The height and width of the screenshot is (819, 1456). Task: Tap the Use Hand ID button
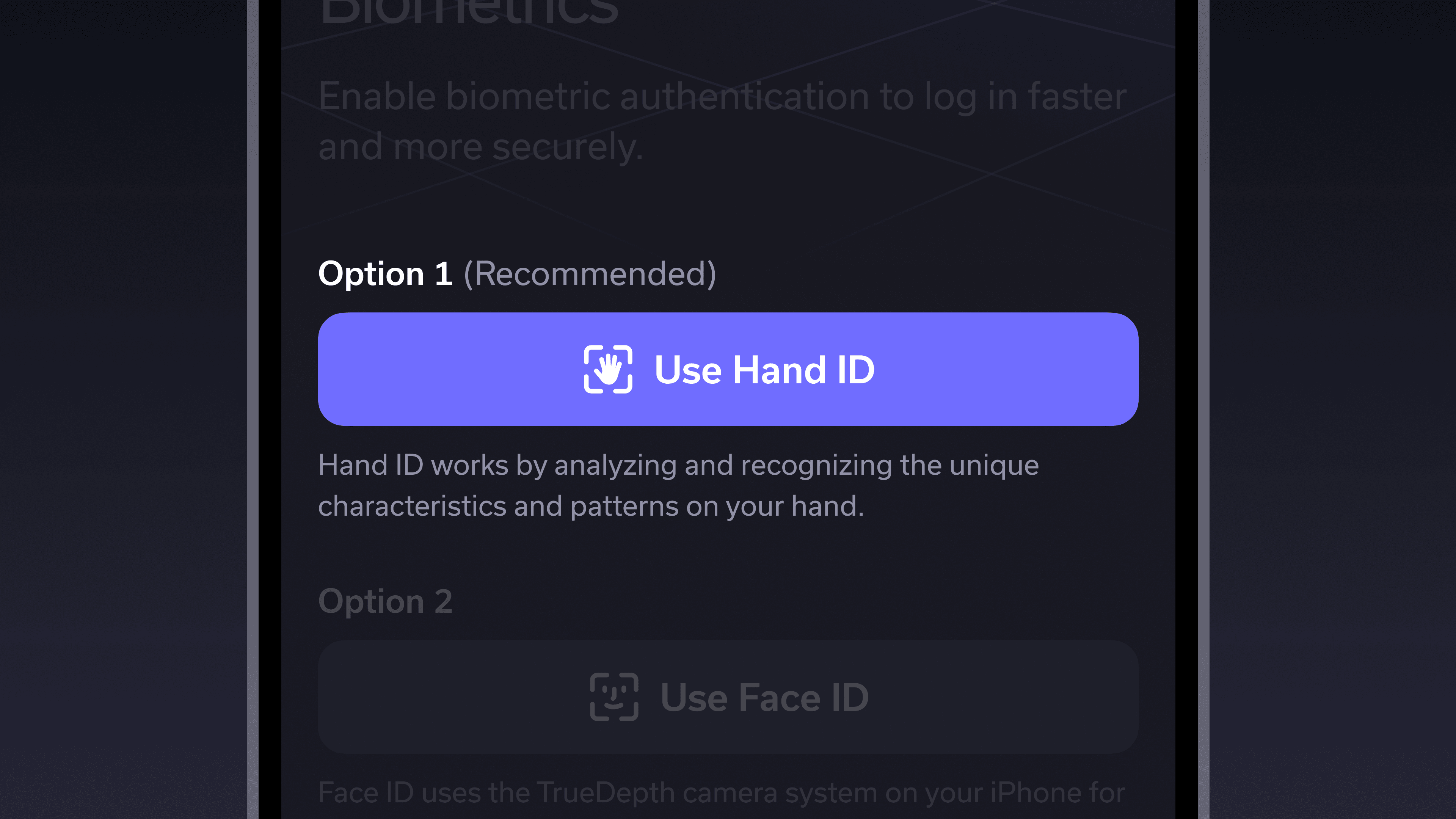[728, 369]
